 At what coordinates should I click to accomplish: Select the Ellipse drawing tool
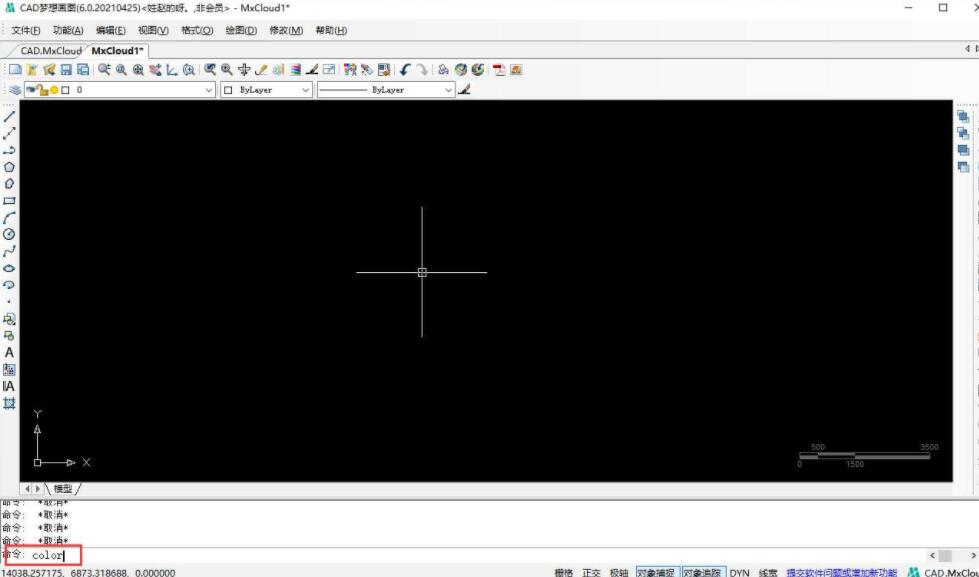[10, 268]
